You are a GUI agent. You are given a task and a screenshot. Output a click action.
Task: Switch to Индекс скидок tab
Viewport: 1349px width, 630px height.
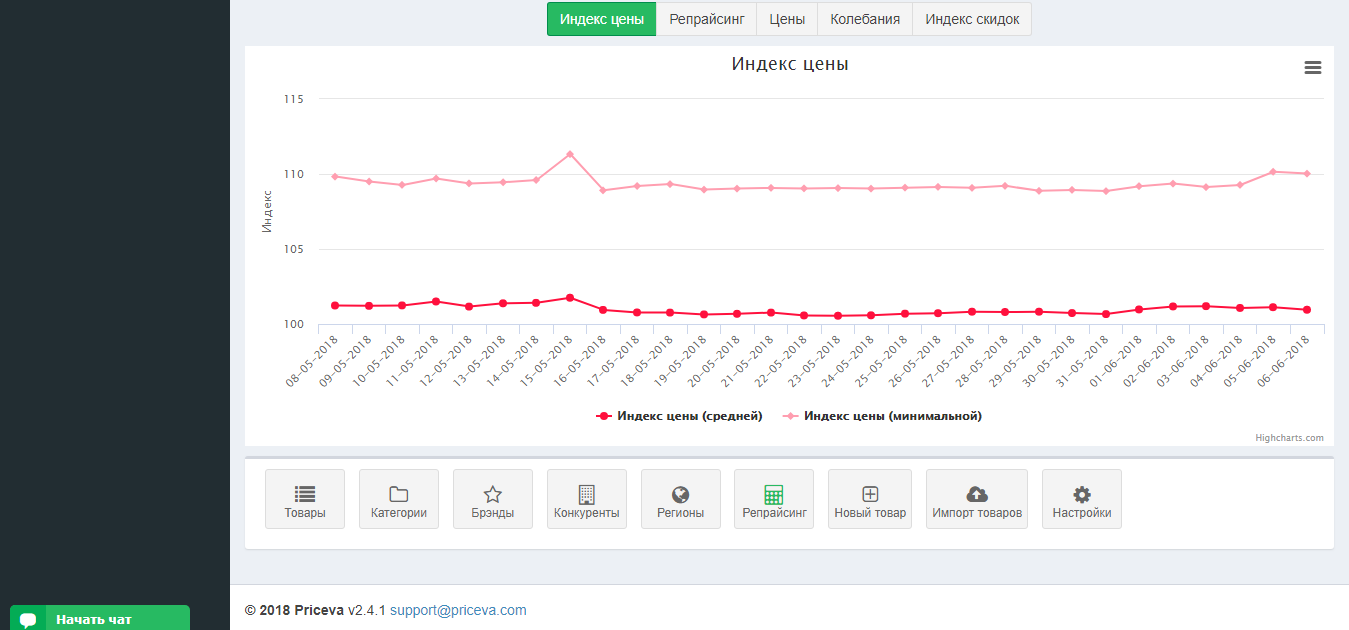972,19
